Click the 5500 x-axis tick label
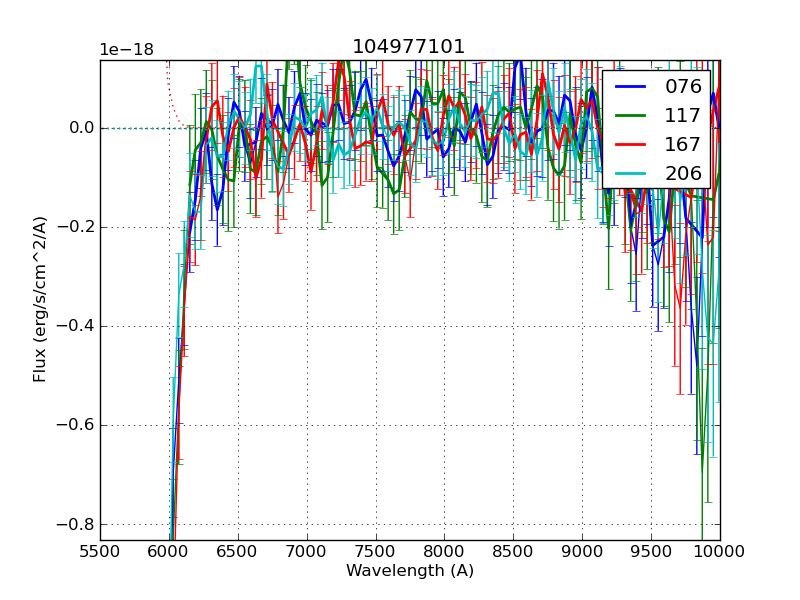Viewport: 800px width, 600px height. click(100, 551)
